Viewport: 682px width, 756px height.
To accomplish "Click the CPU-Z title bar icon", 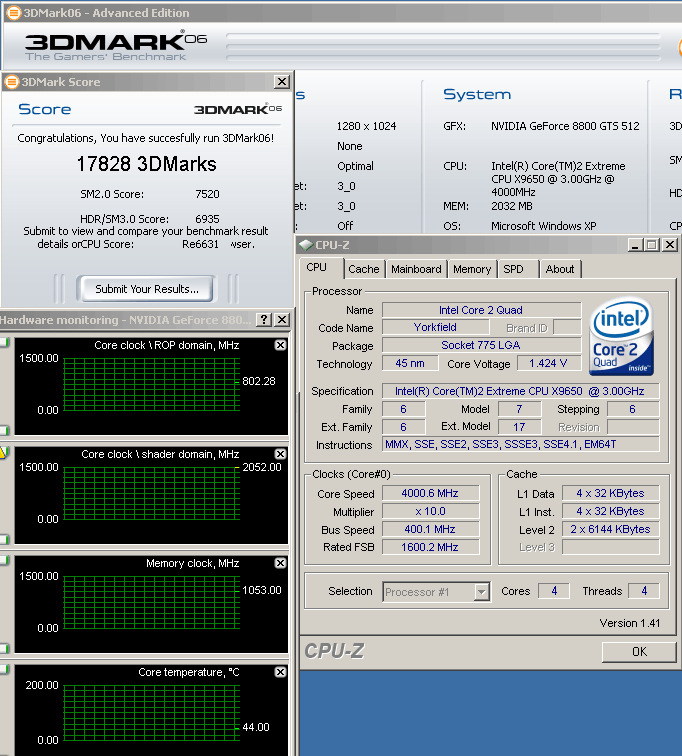I will 306,245.
